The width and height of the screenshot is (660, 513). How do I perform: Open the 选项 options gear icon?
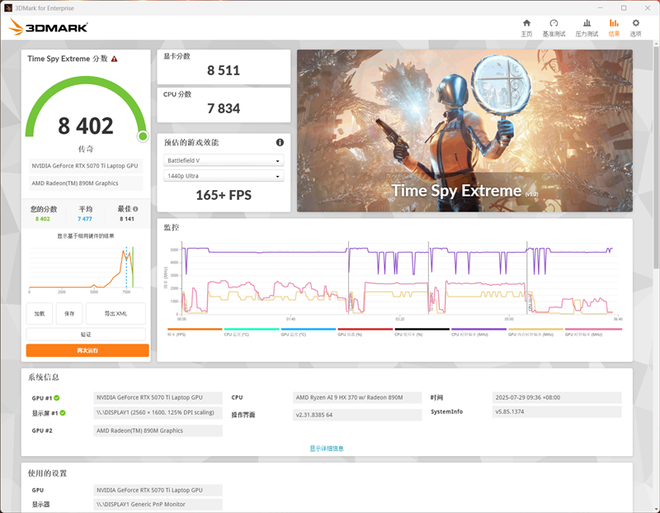(636, 27)
